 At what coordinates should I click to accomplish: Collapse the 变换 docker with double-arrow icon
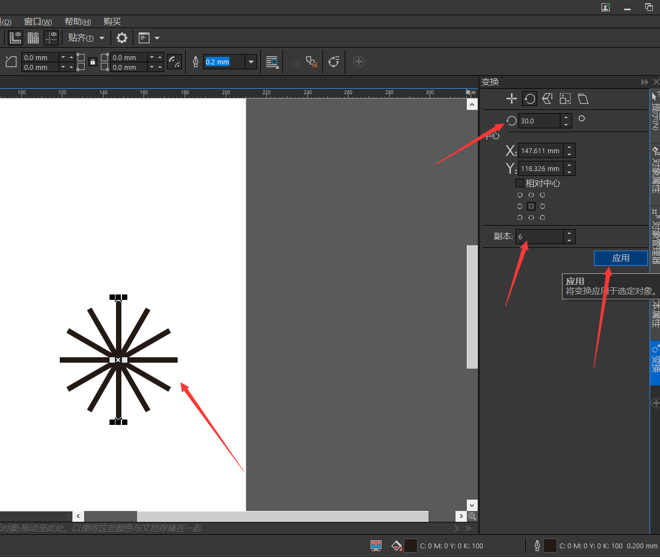[x=644, y=82]
